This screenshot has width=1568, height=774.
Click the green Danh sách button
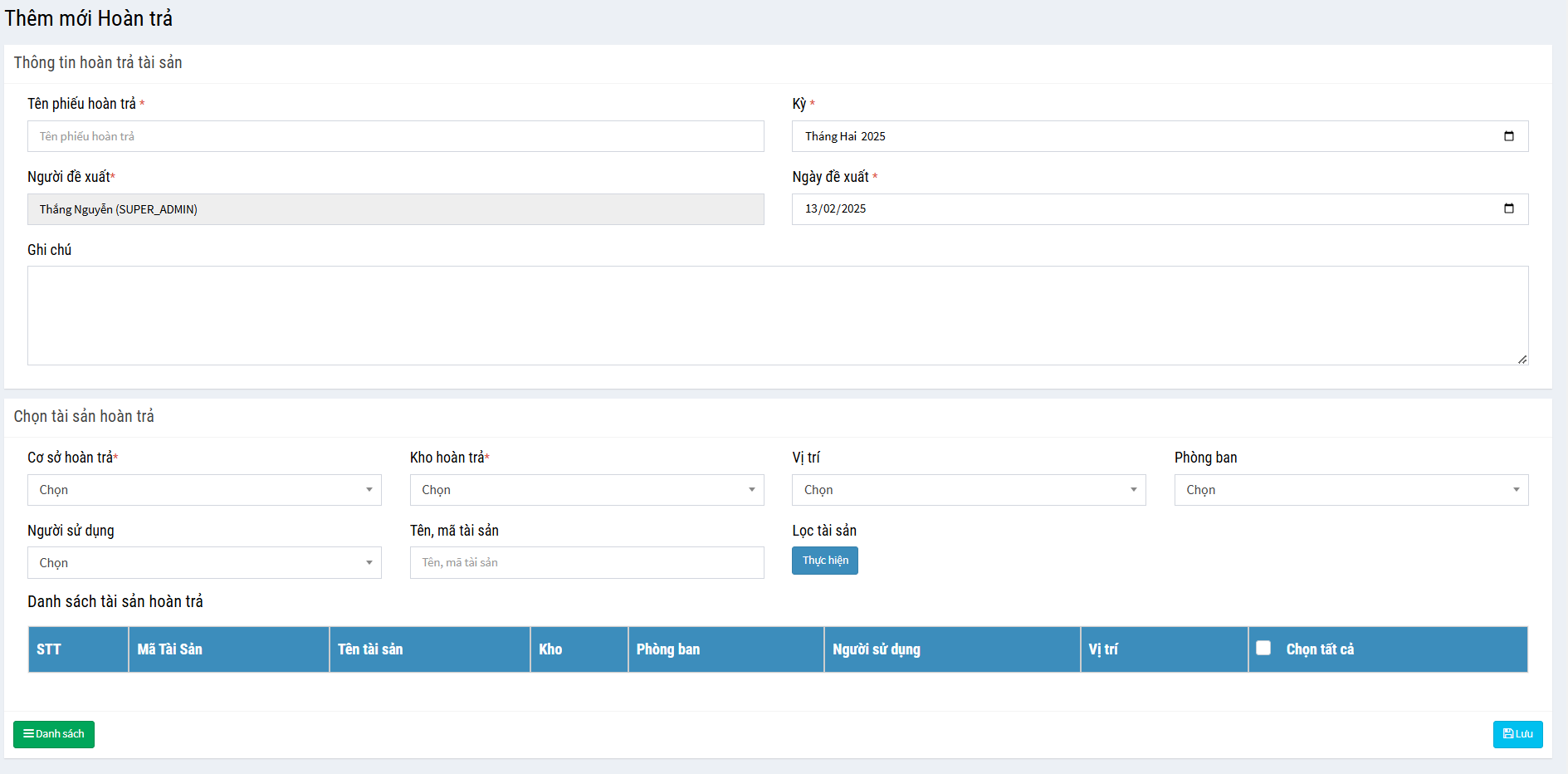point(54,734)
